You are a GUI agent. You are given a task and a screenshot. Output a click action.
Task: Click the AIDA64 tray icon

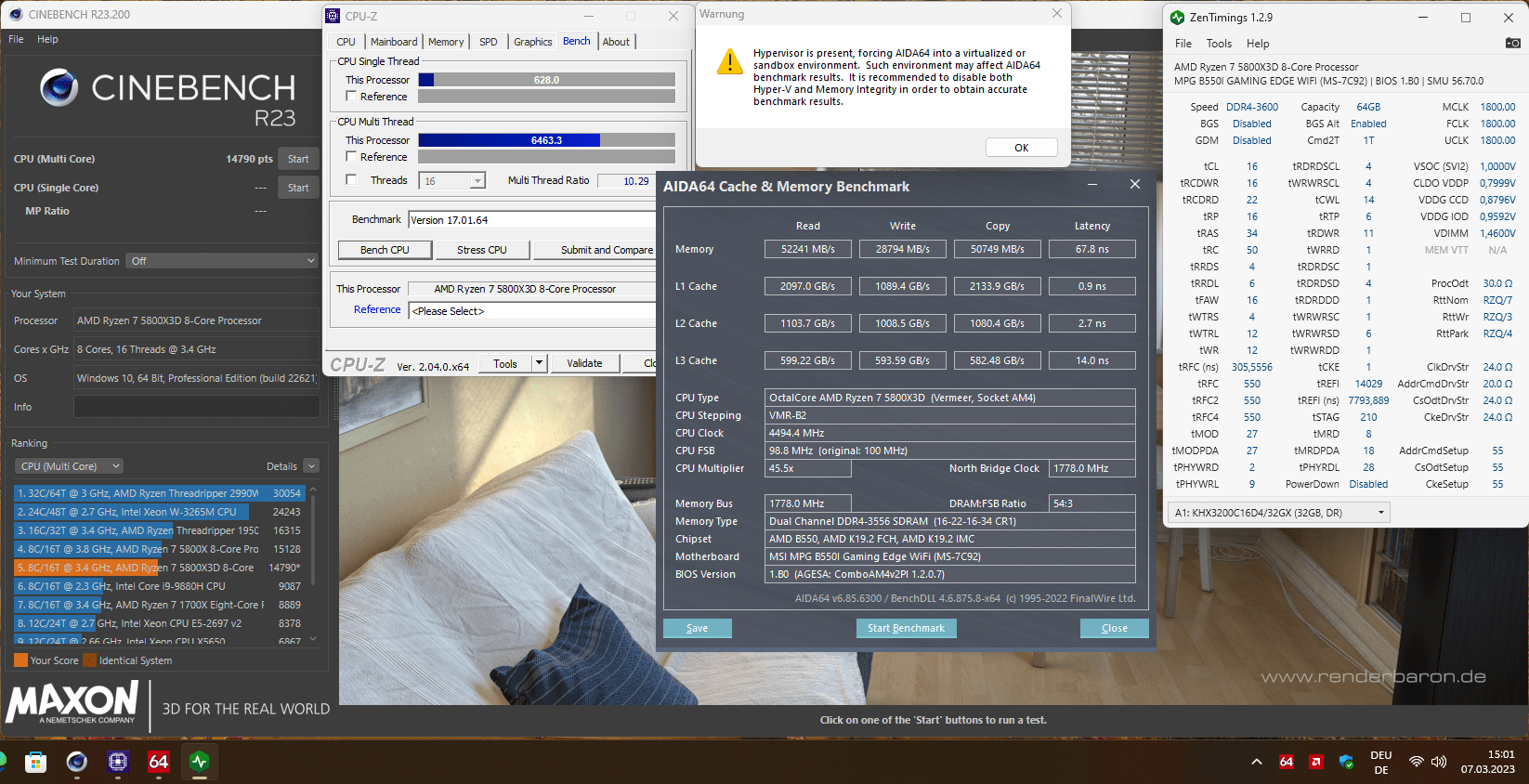tap(1287, 762)
